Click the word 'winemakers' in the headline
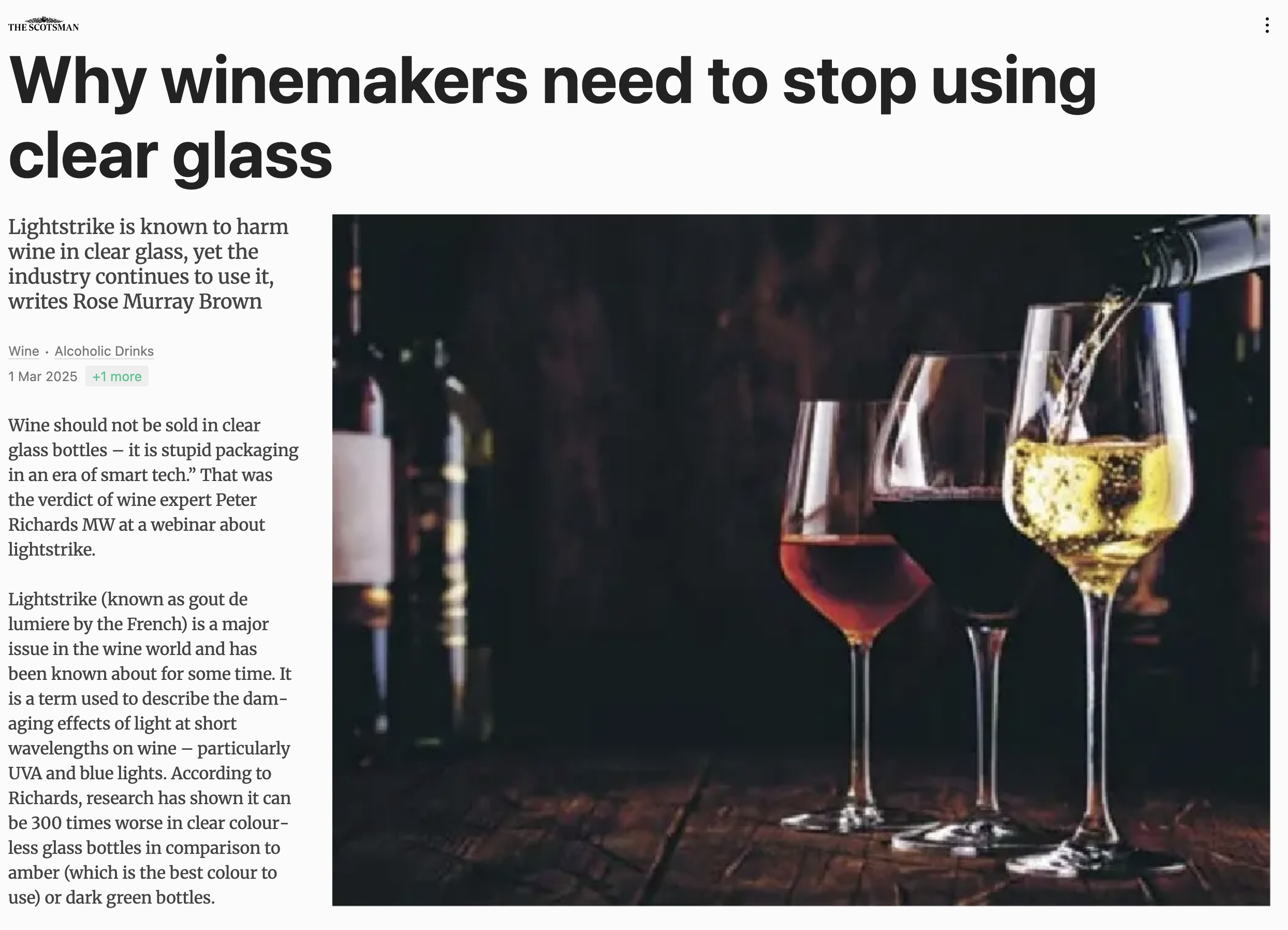The height and width of the screenshot is (930, 1288). click(345, 81)
